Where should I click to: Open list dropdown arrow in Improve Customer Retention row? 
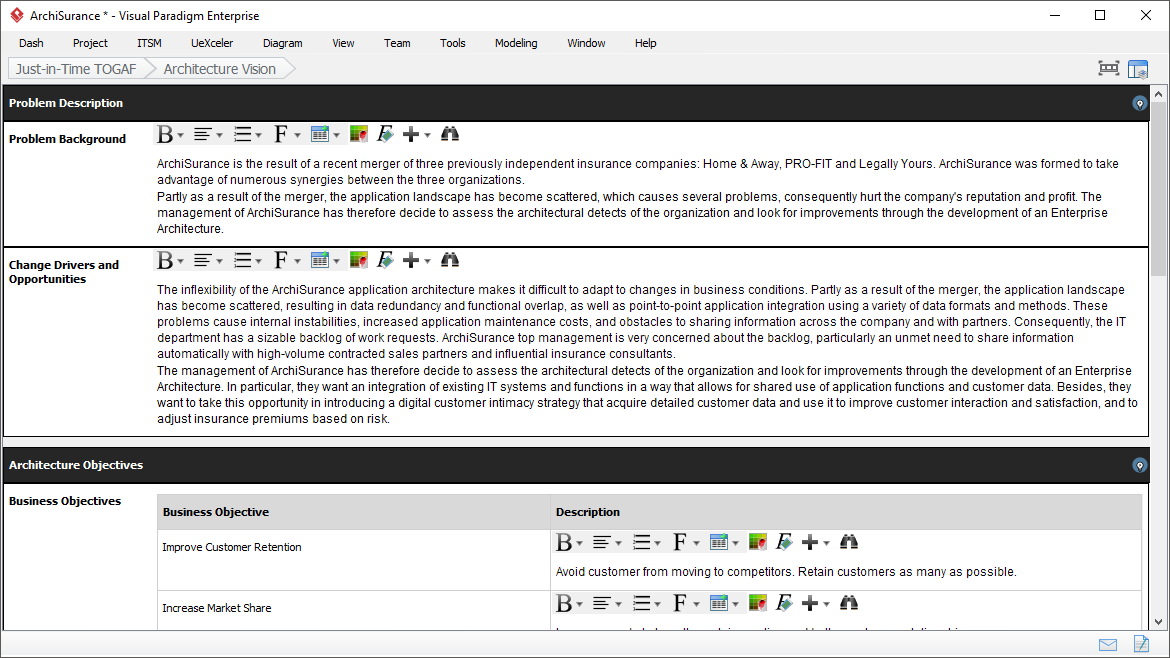click(x=657, y=543)
